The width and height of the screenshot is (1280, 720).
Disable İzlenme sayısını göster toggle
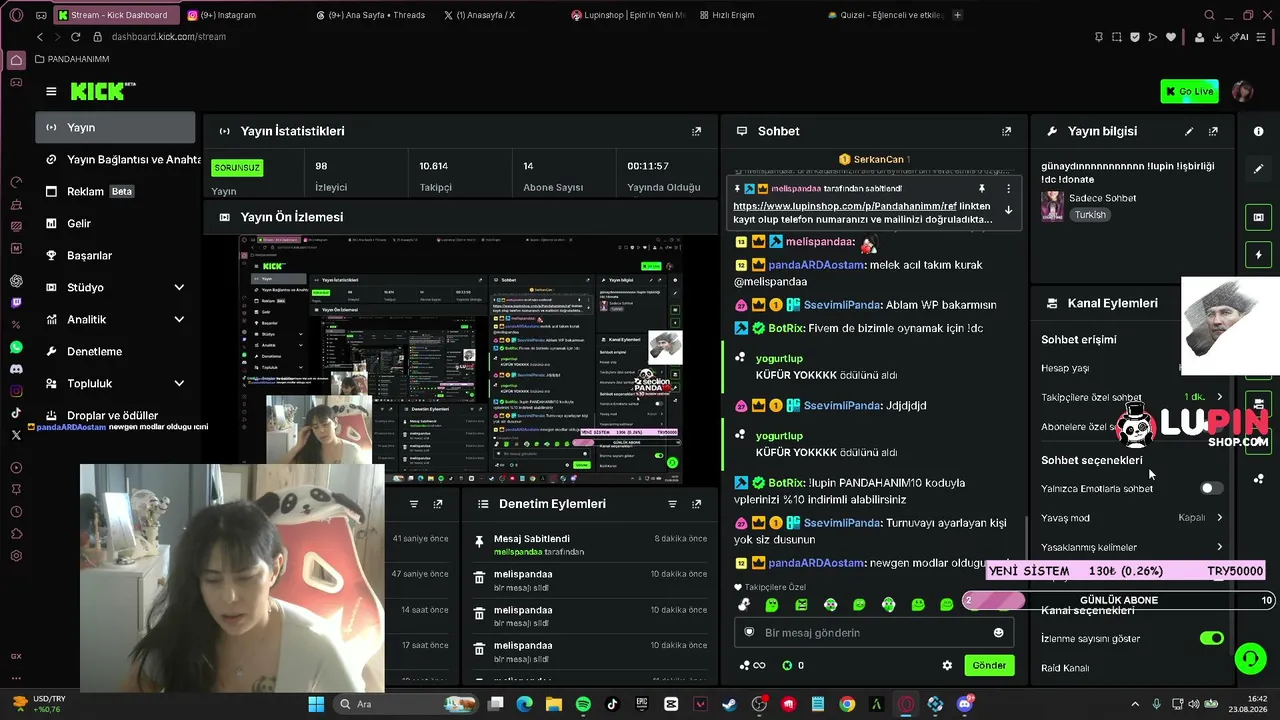point(1211,638)
